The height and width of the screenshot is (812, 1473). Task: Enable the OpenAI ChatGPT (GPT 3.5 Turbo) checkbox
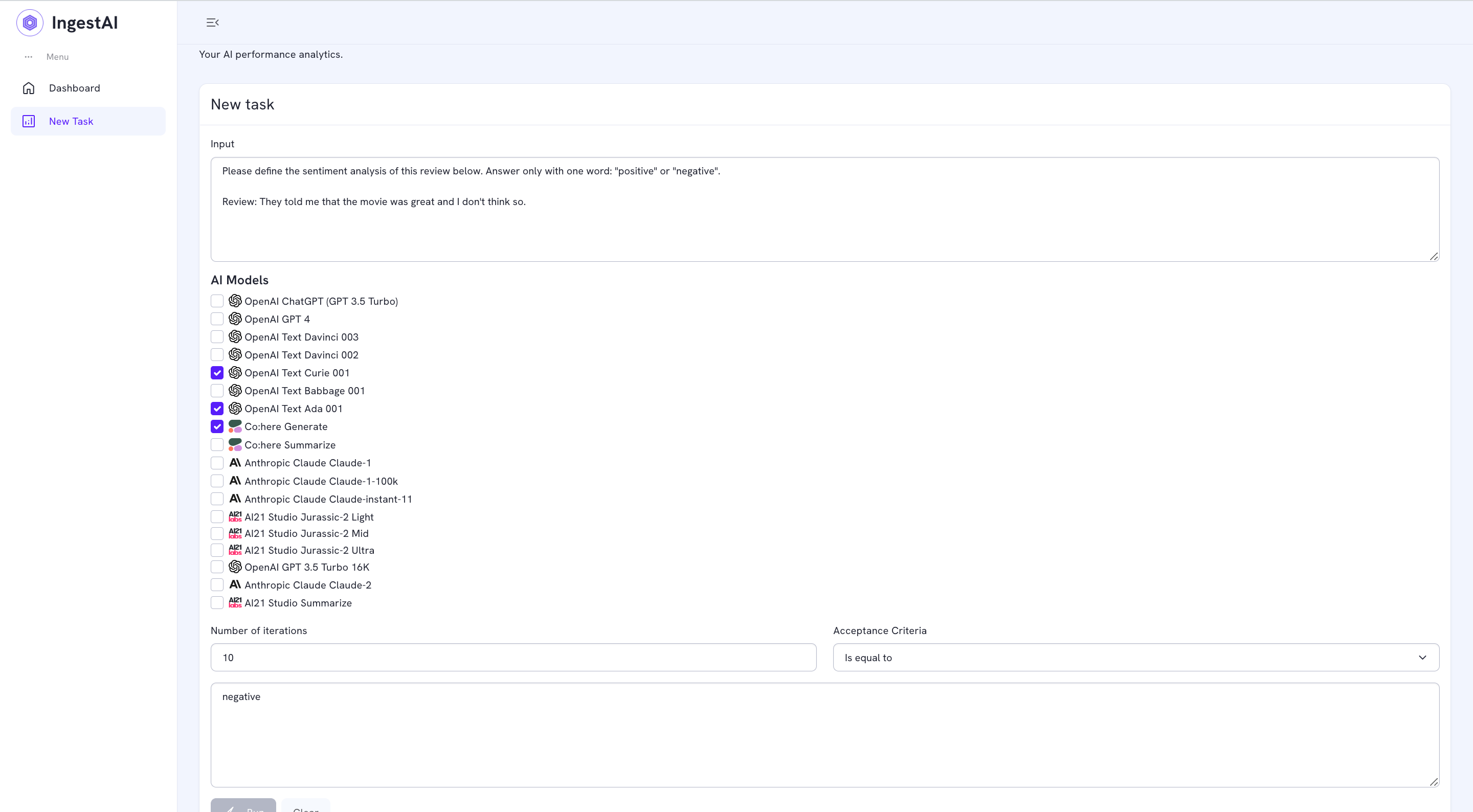tap(217, 301)
